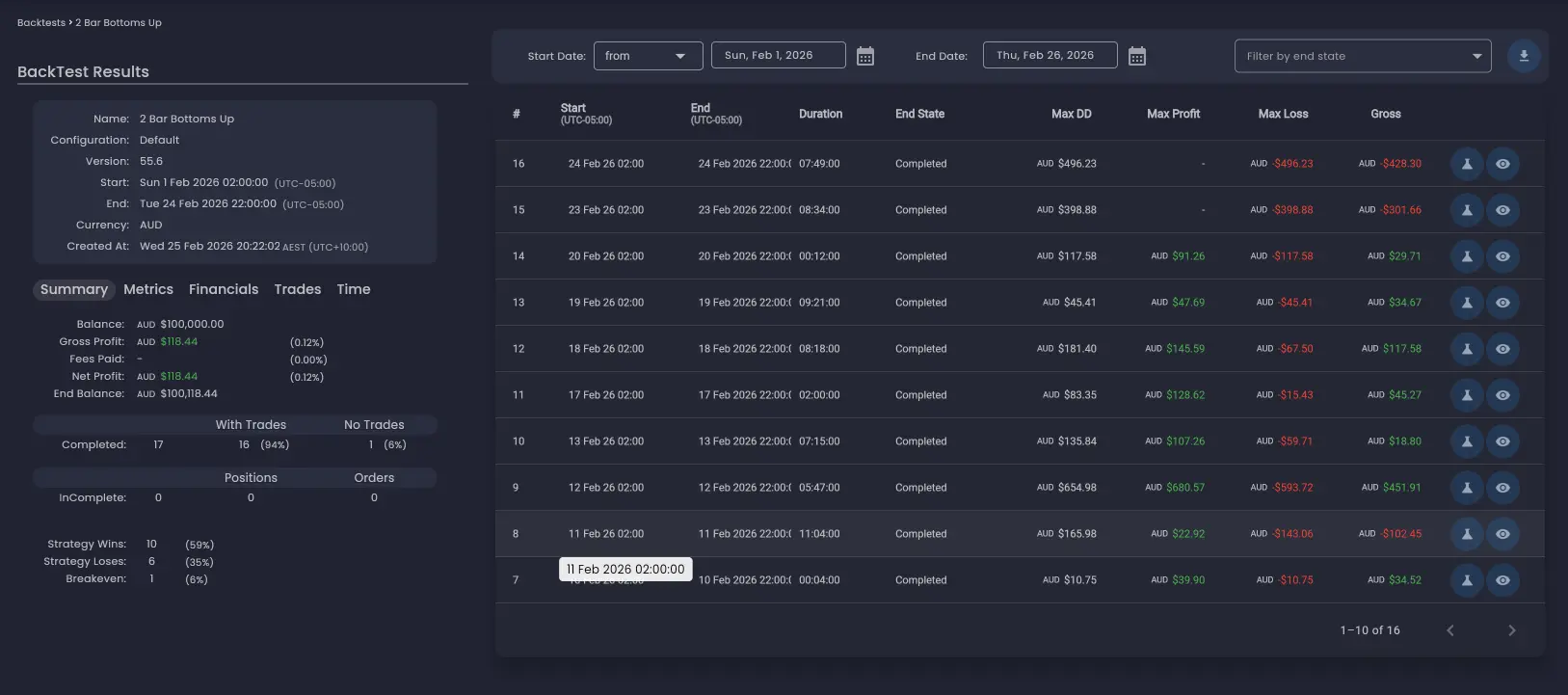
Task: Click the Strategy Wins percentage (59%)
Action: point(199,545)
